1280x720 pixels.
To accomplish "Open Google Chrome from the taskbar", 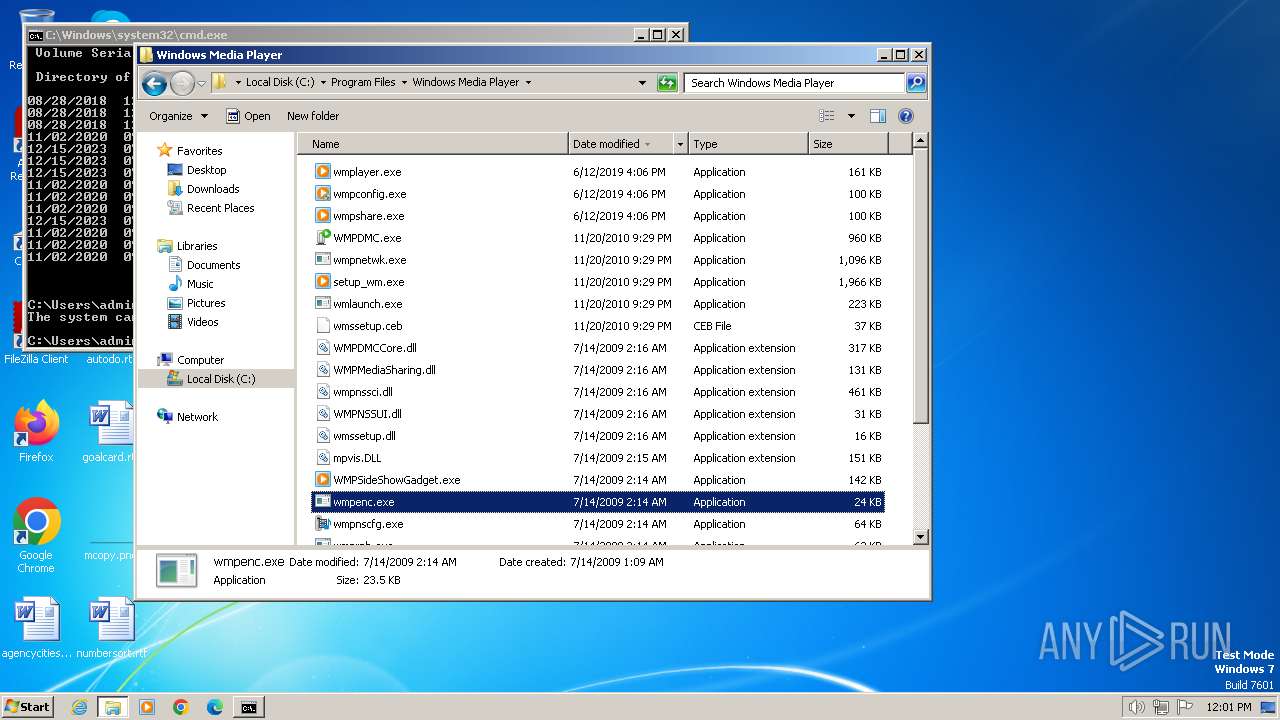I will [181, 707].
